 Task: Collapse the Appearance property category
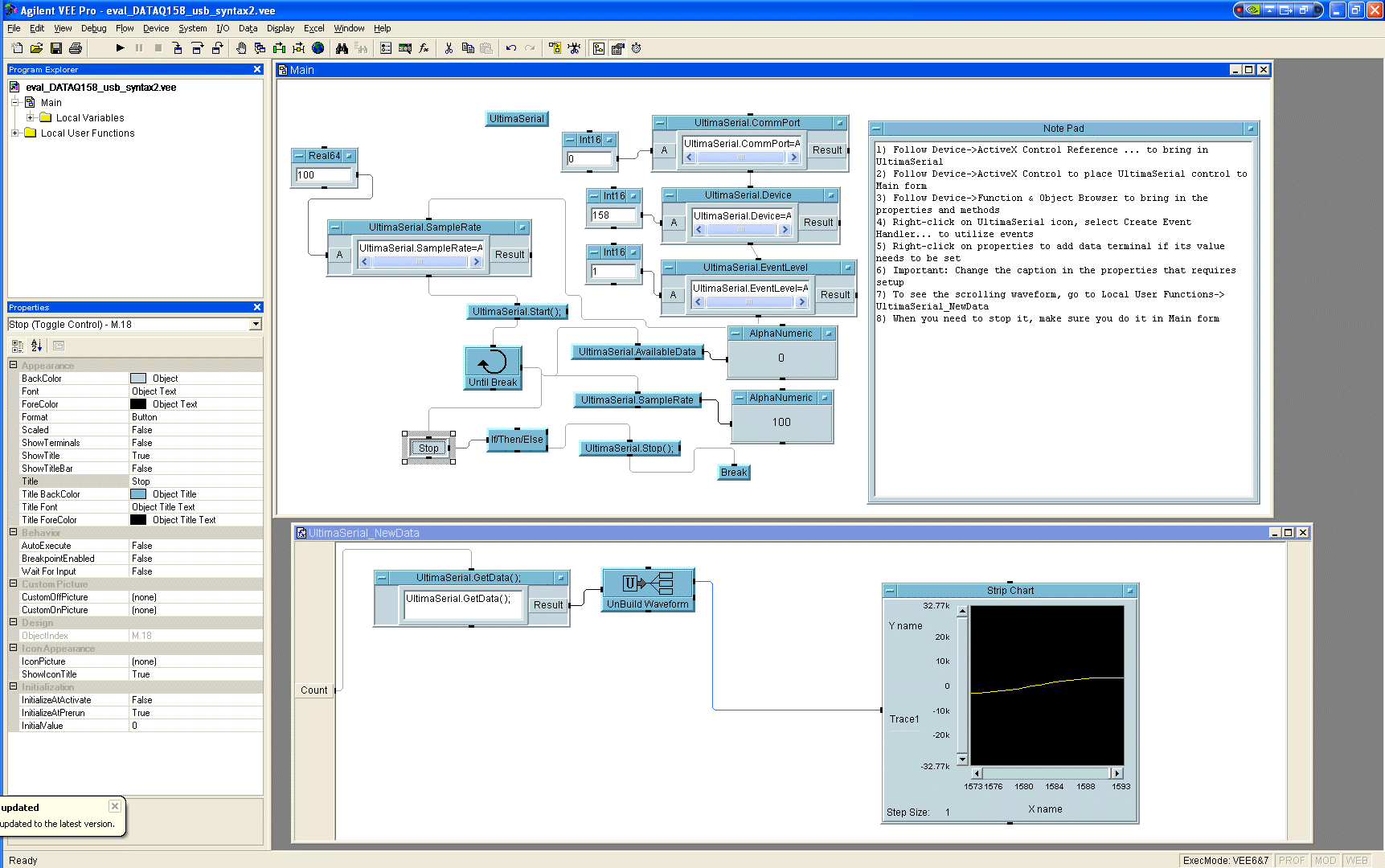pyautogui.click(x=13, y=365)
